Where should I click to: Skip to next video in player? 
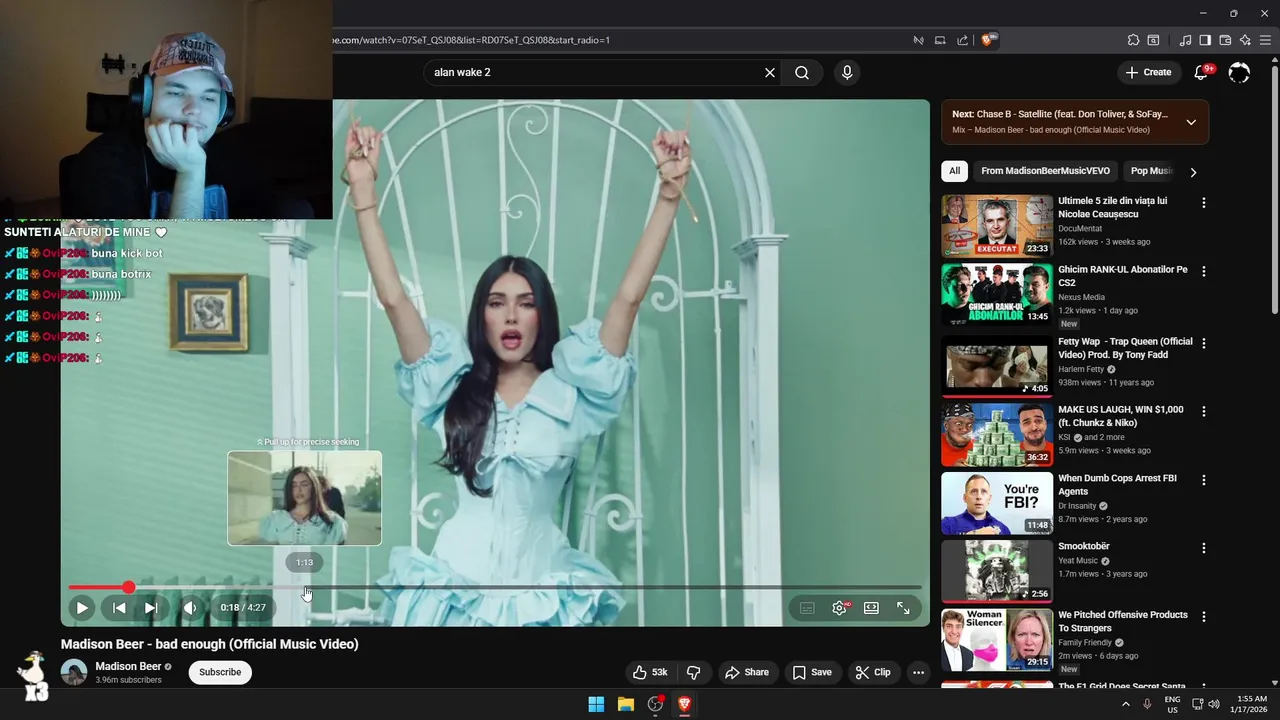tap(151, 608)
